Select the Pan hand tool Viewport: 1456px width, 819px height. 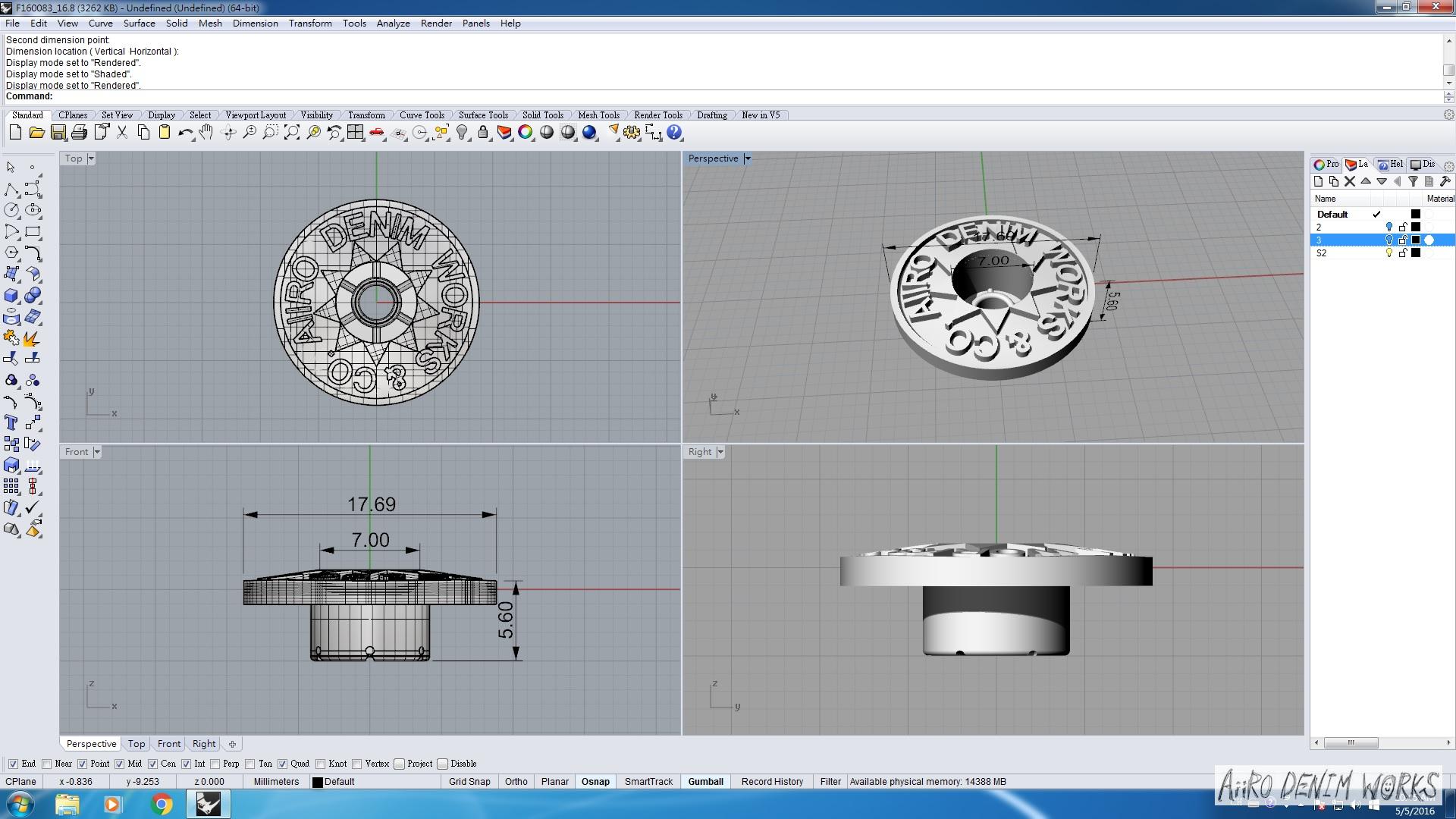tap(206, 133)
